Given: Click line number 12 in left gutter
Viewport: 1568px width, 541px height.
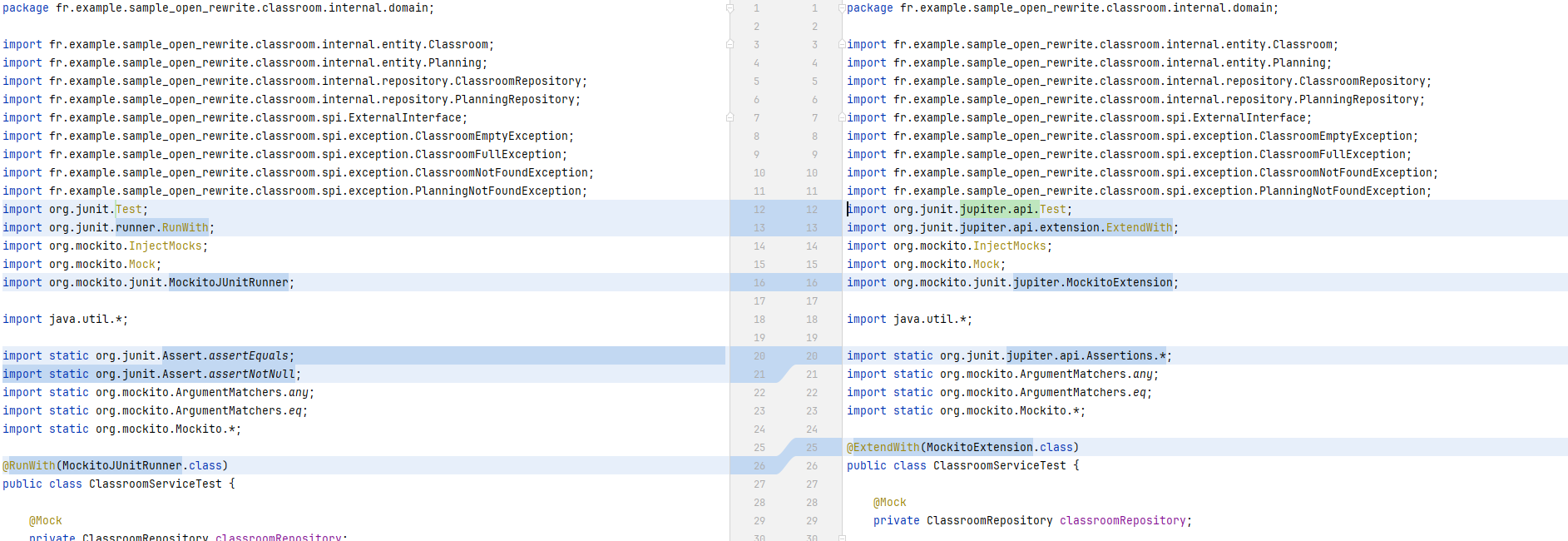Looking at the screenshot, I should tap(759, 210).
